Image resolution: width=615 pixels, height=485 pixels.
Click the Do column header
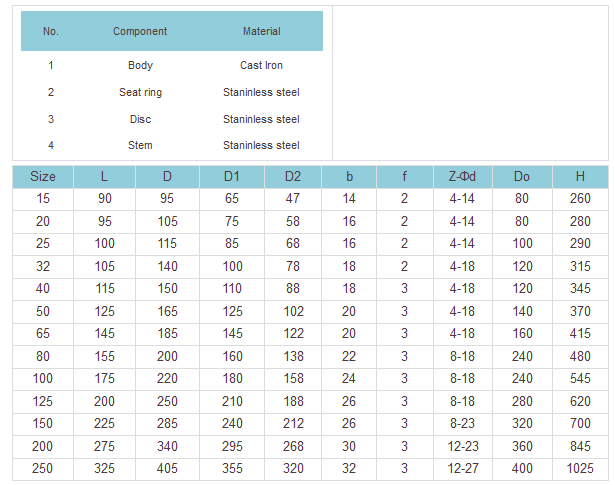point(522,177)
